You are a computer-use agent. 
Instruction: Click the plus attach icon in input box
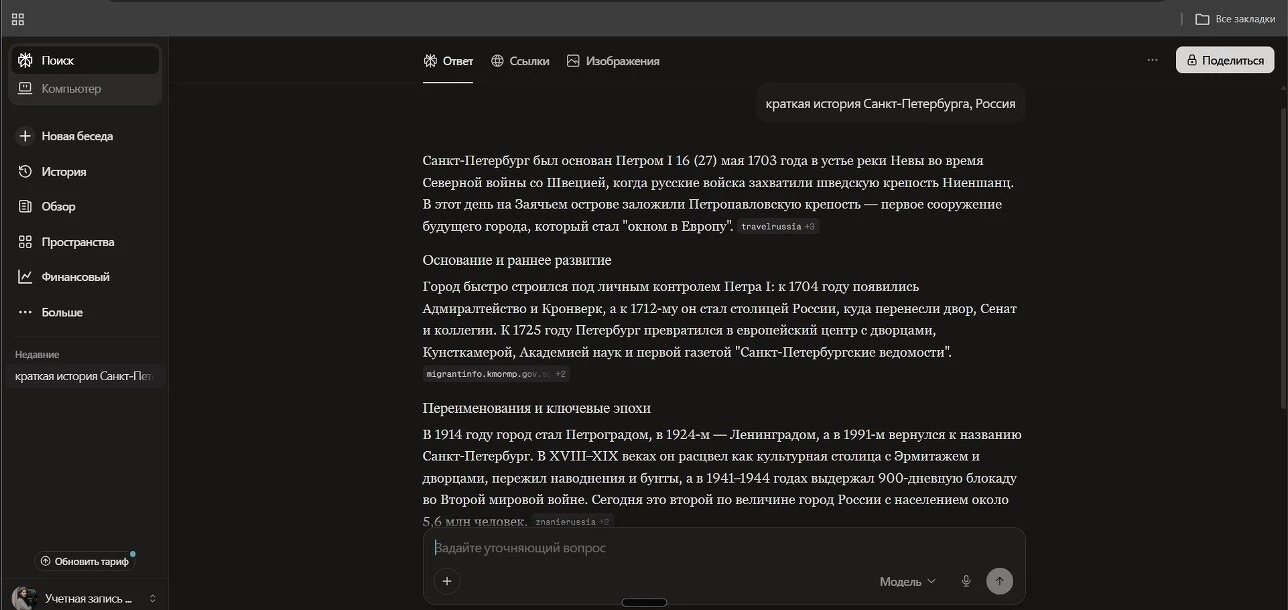click(447, 581)
